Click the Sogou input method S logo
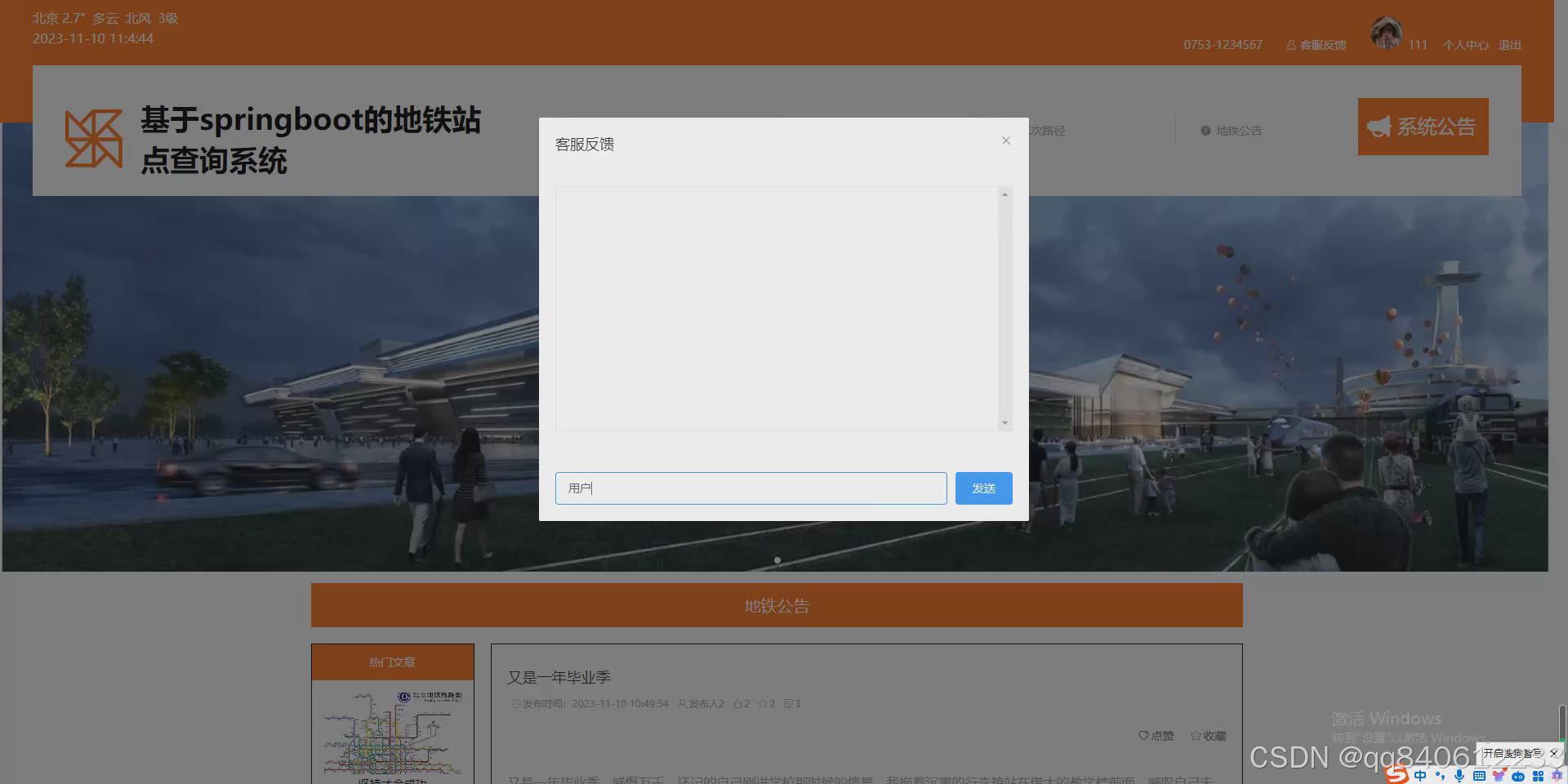 (x=1397, y=775)
